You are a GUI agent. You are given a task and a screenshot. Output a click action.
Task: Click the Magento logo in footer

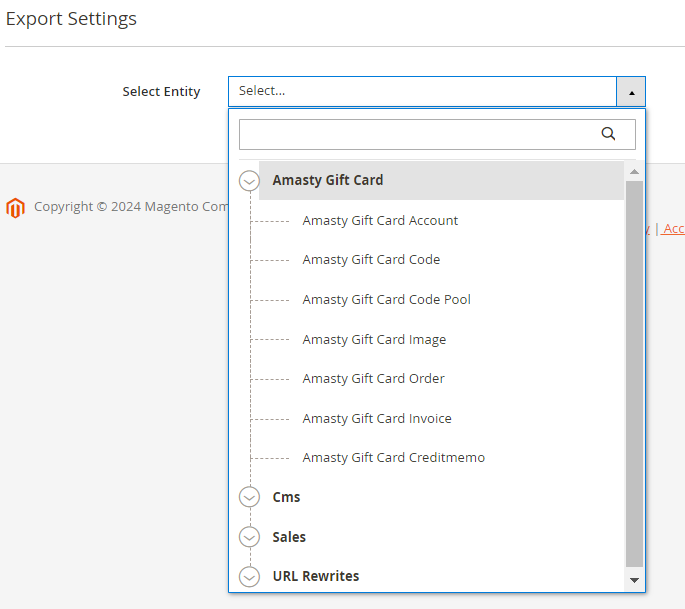[15, 208]
